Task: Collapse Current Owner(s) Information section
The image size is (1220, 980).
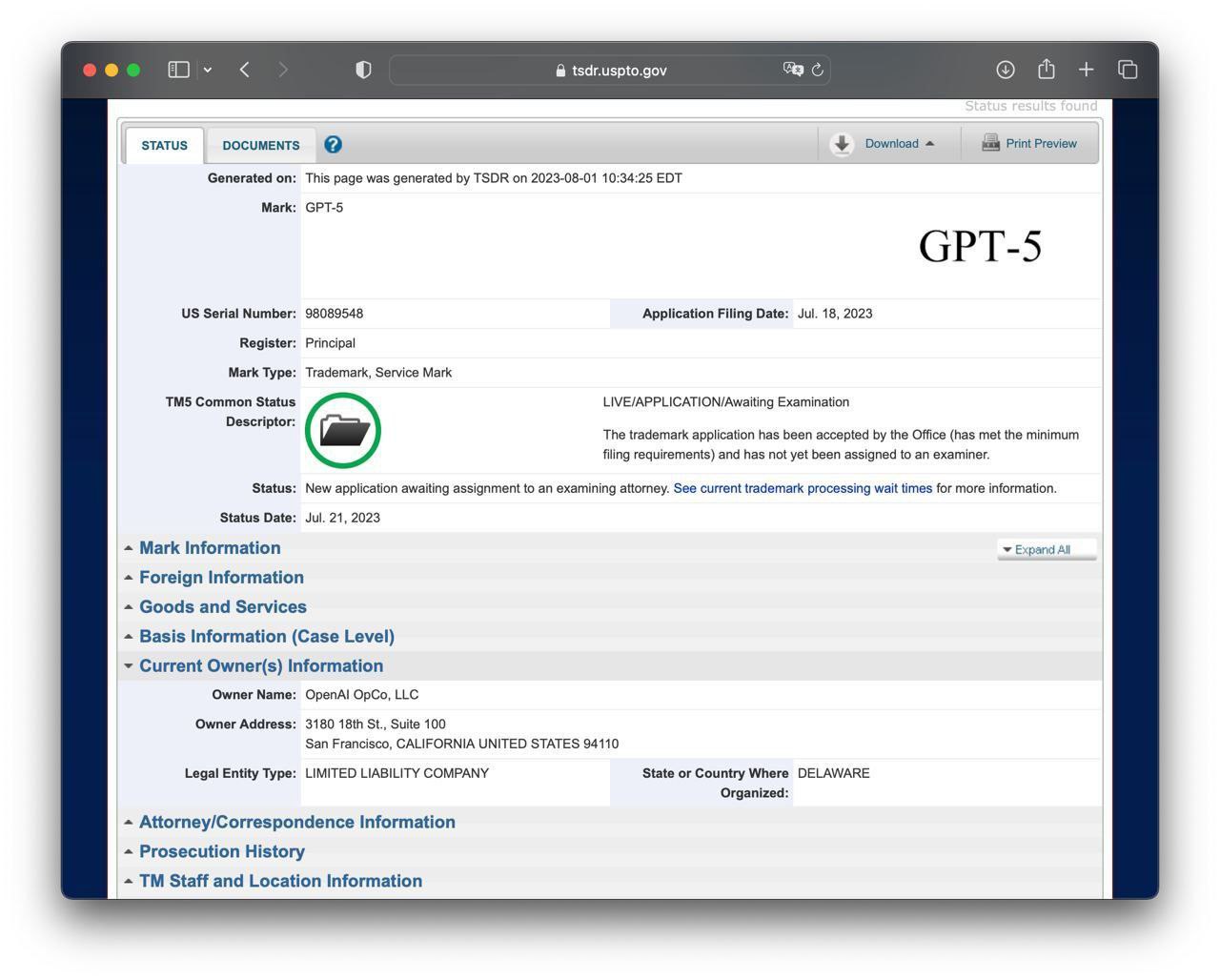Action: click(260, 666)
